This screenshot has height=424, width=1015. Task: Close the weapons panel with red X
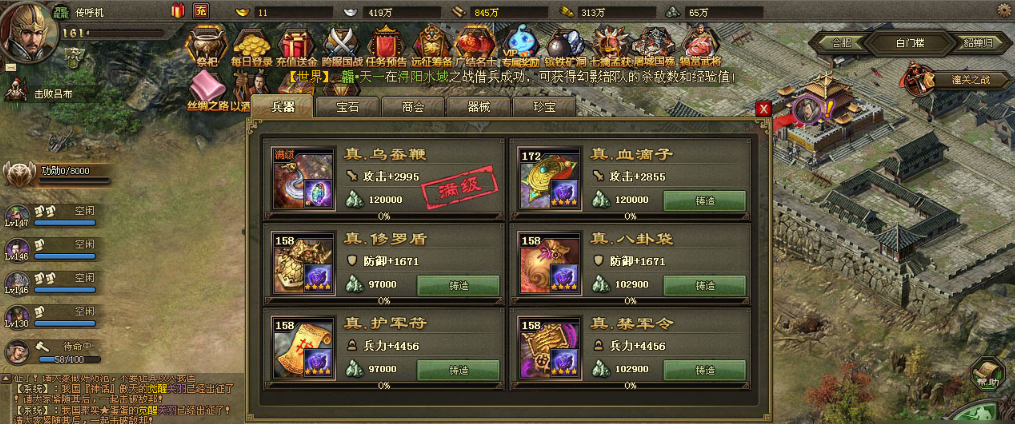click(x=764, y=109)
